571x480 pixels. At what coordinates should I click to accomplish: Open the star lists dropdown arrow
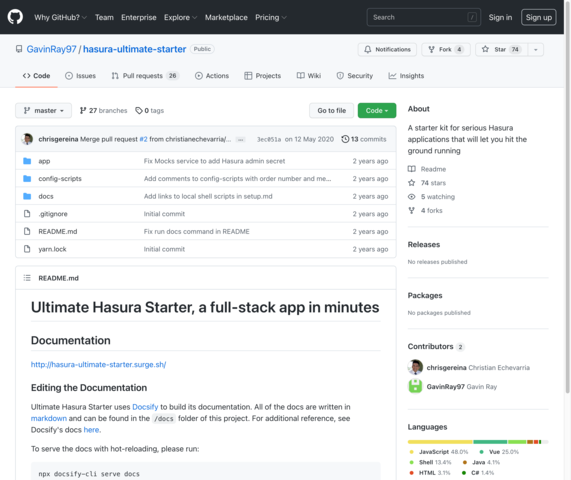pos(535,50)
